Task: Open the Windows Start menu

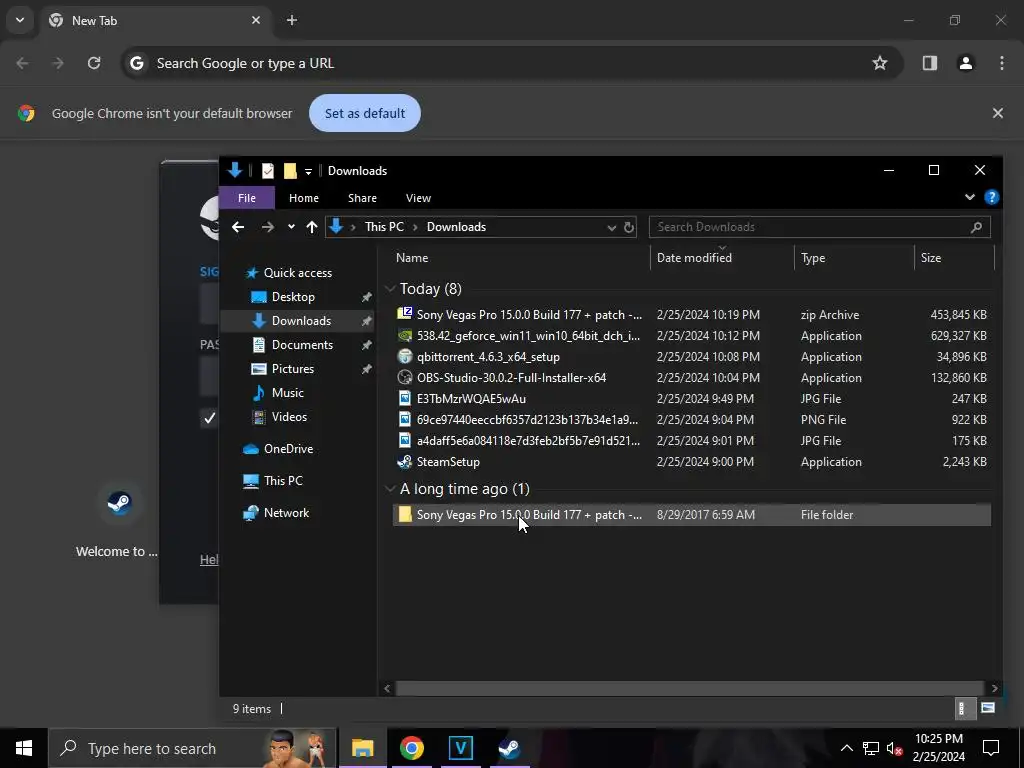Action: 24,748
